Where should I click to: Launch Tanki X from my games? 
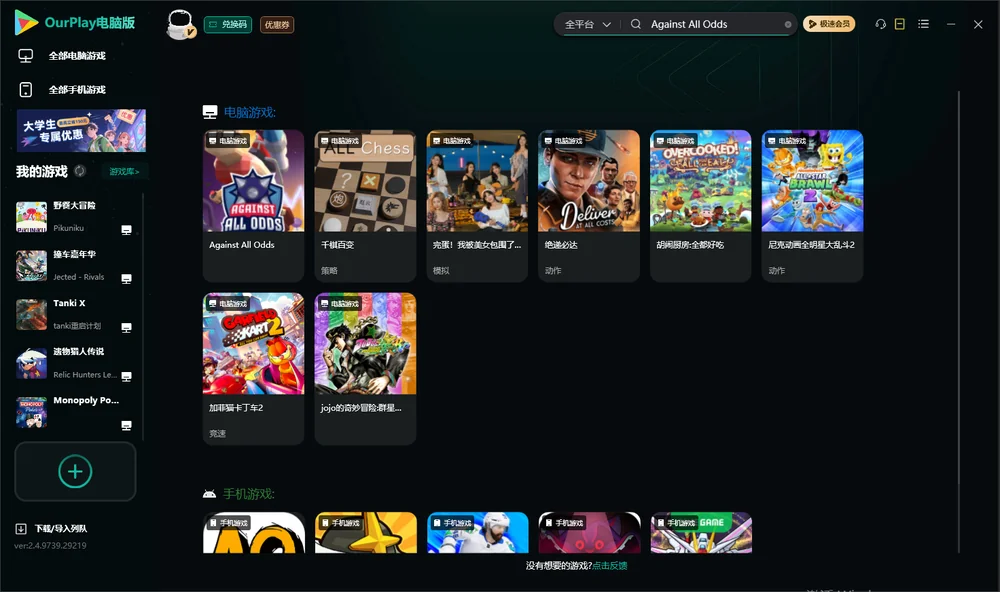74,314
